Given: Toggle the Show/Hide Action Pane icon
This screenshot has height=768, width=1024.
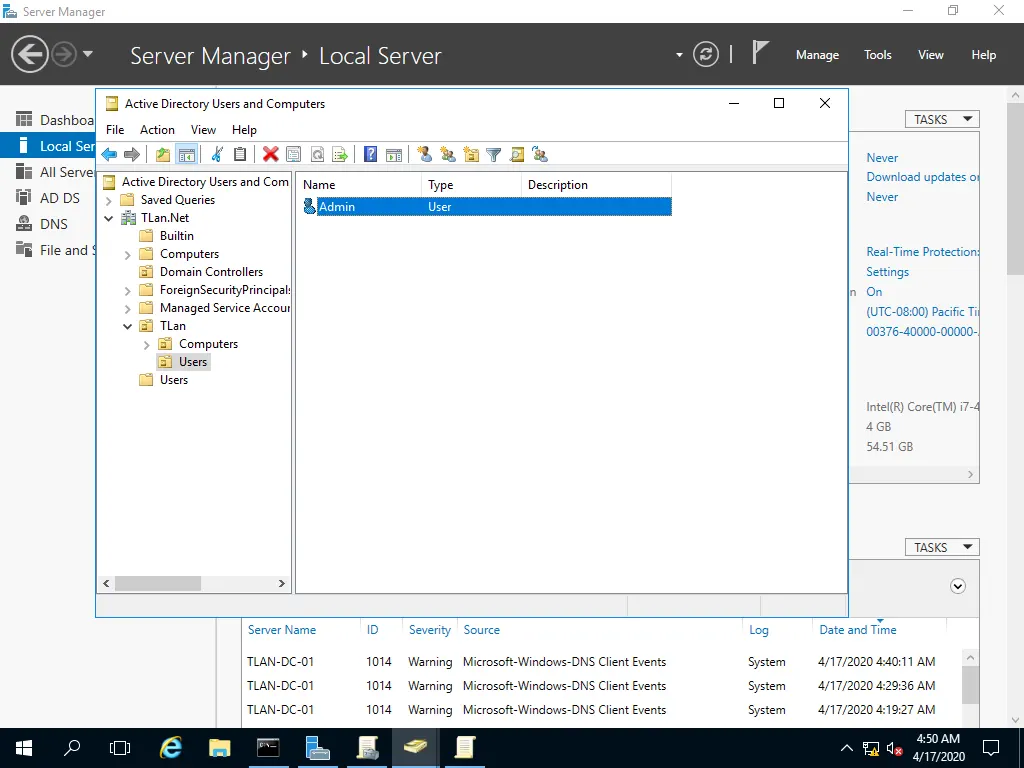Looking at the screenshot, I should pyautogui.click(x=394, y=155).
